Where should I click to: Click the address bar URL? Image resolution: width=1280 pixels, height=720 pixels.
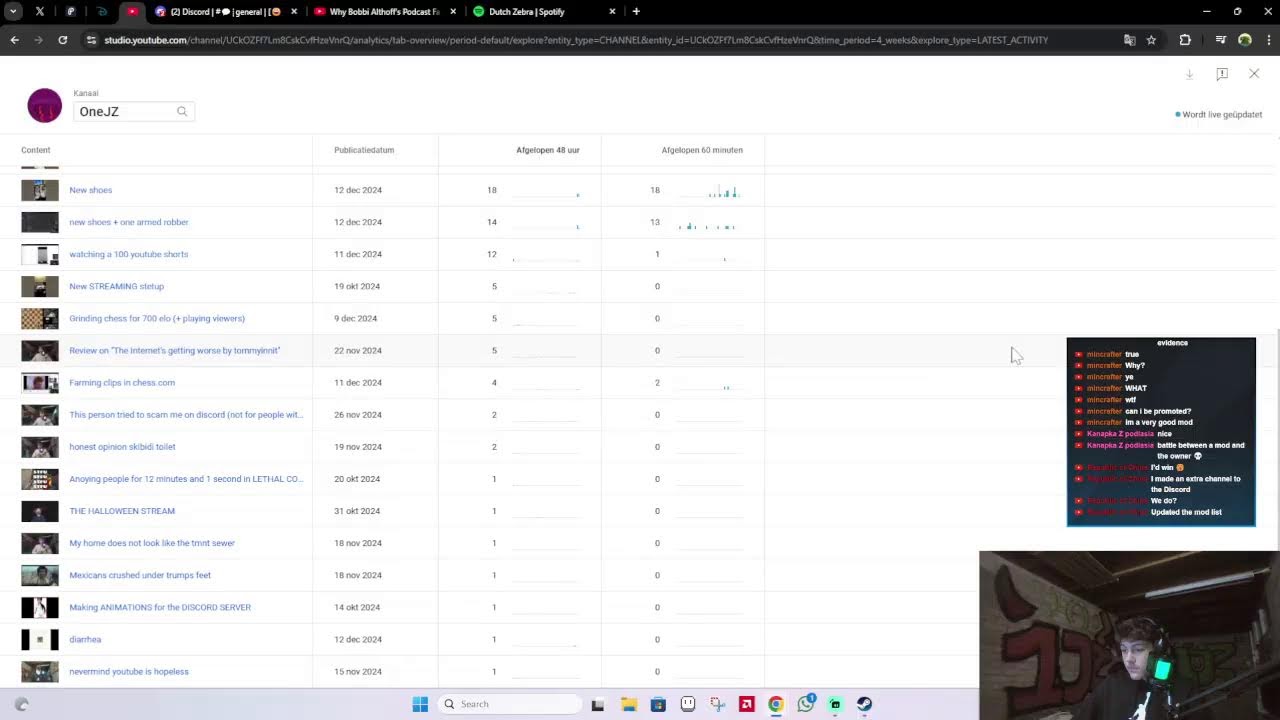576,40
